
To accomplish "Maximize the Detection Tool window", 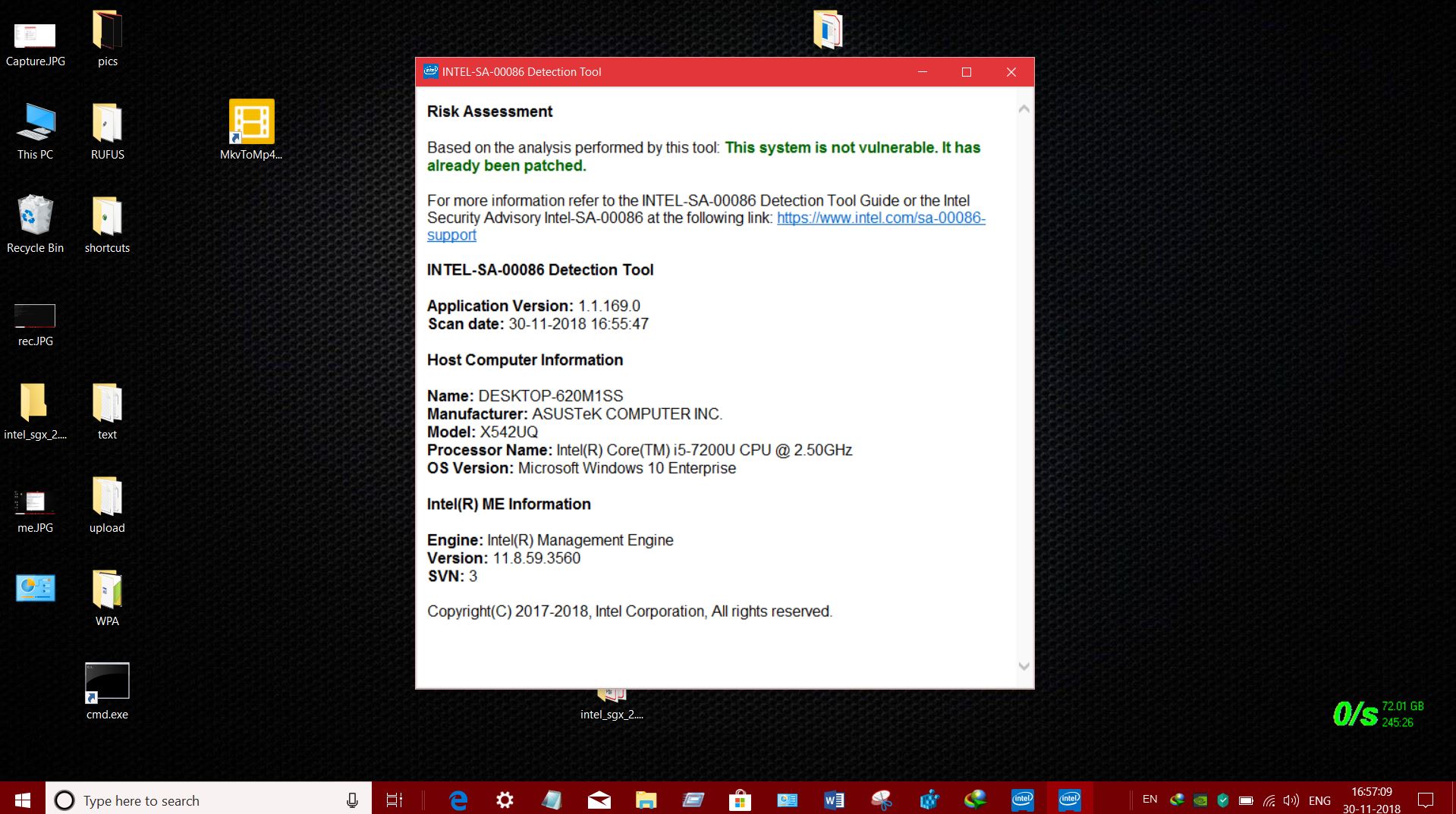I will coord(967,71).
